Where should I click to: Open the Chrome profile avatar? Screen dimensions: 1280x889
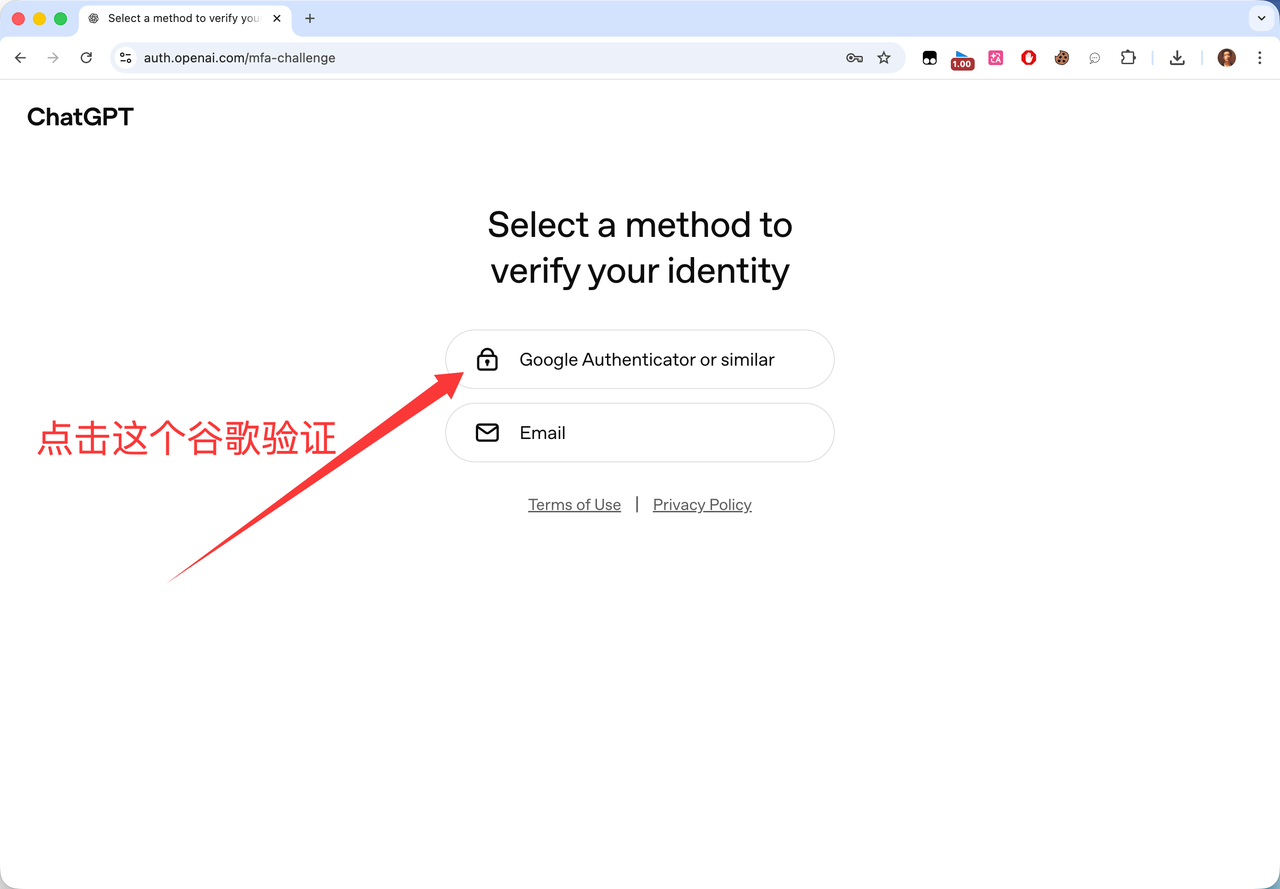point(1227,58)
